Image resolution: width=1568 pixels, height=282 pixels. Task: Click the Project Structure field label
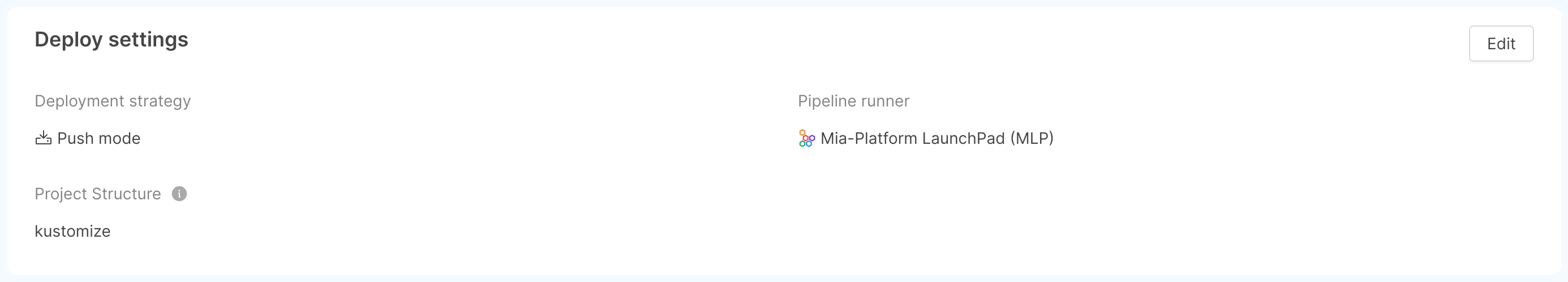(98, 194)
